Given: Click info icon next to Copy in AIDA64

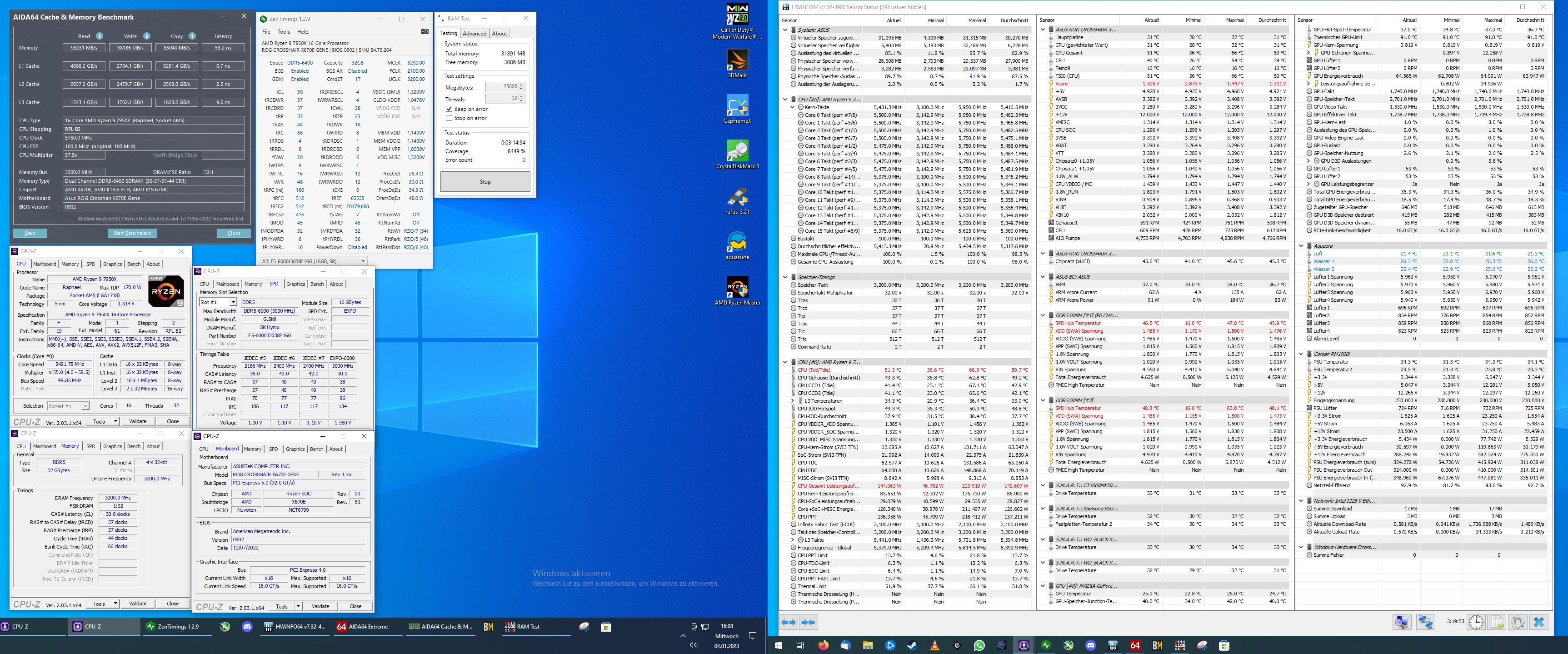Looking at the screenshot, I should point(192,36).
